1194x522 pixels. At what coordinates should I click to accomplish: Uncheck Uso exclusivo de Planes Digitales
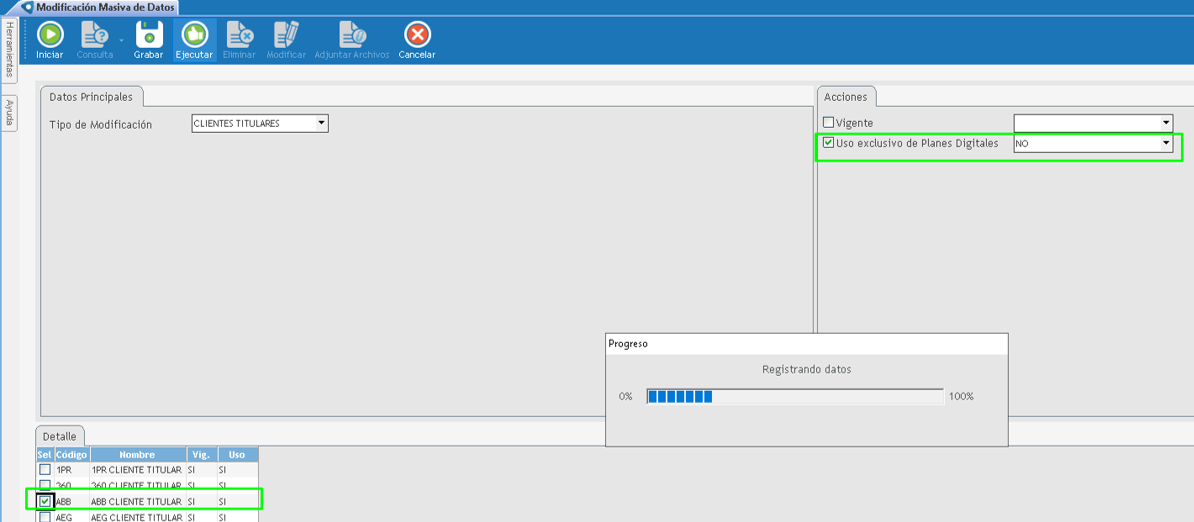[828, 142]
